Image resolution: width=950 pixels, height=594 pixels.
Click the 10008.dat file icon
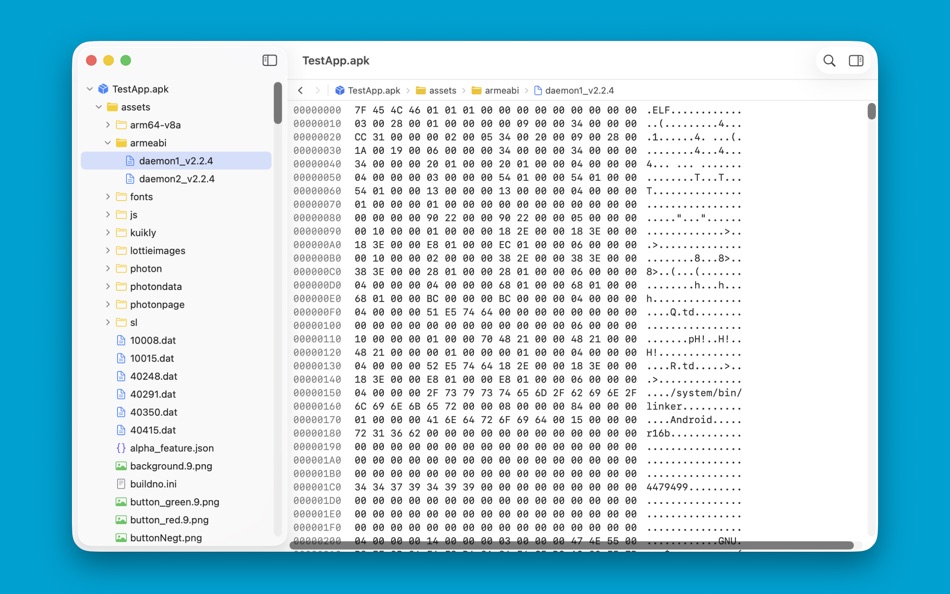coord(121,340)
